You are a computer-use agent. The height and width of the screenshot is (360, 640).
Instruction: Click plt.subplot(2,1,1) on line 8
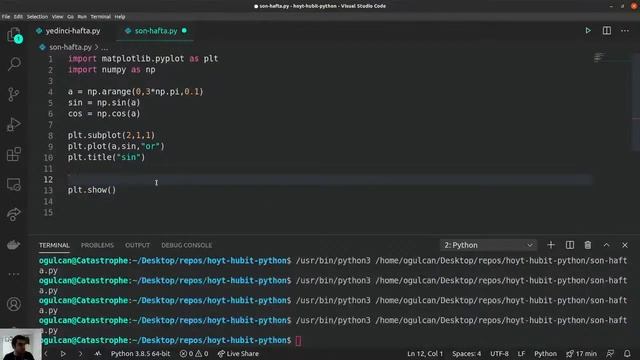coord(111,135)
